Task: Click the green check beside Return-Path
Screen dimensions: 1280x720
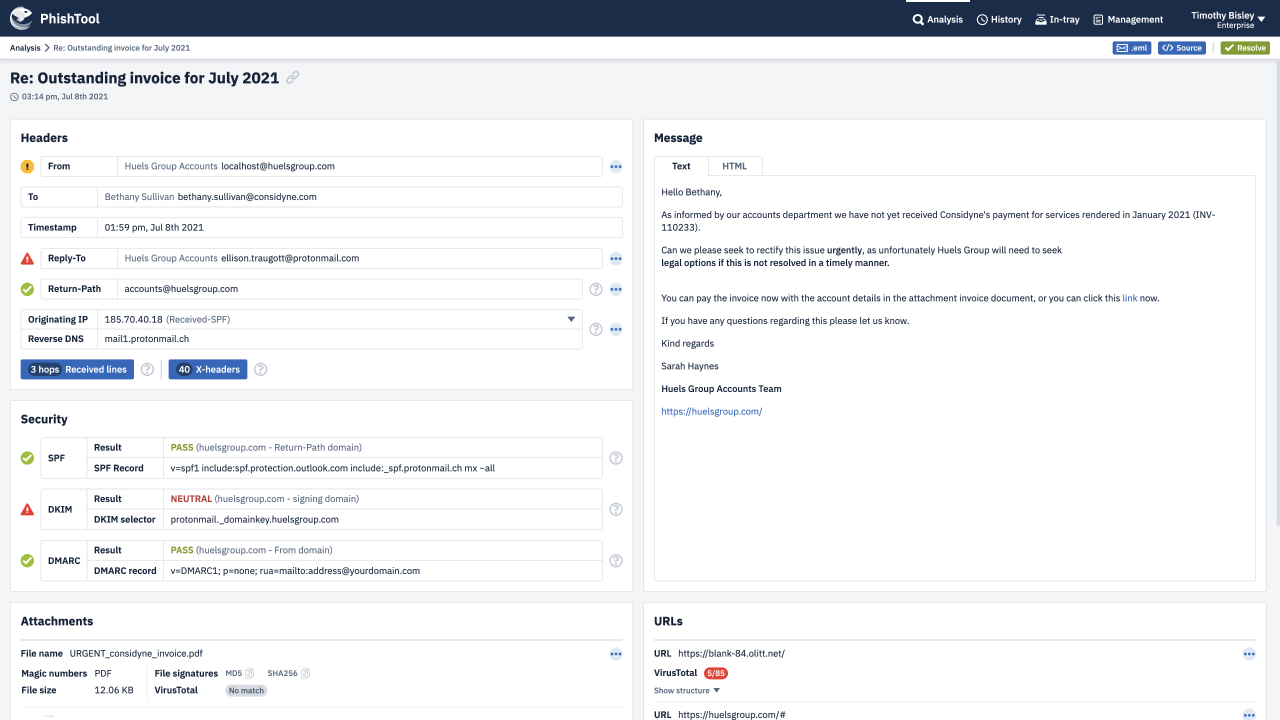Action: [27, 289]
